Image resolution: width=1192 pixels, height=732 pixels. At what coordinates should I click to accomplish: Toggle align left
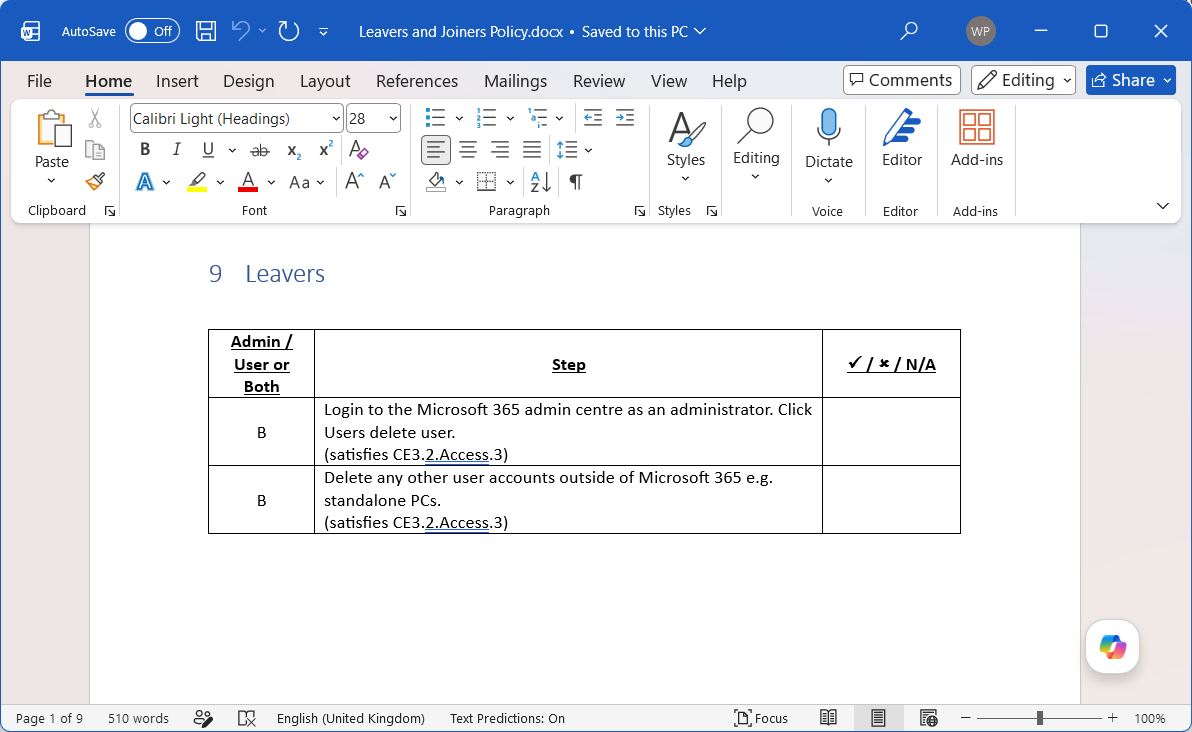click(x=436, y=150)
